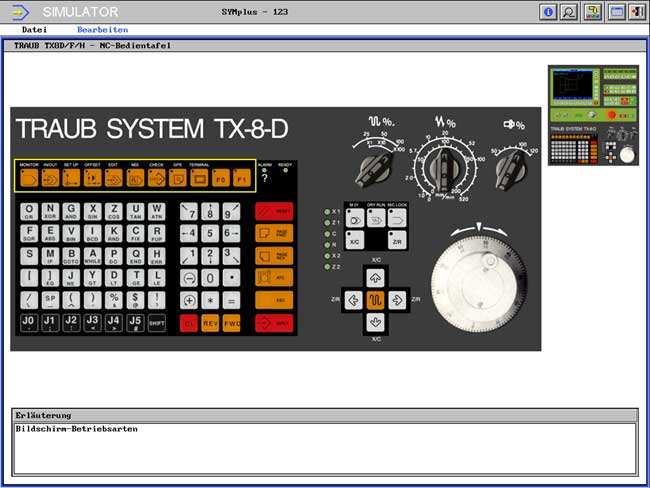This screenshot has width=650, height=488.
Task: Open the Bearbeiten menu
Action: (102, 30)
